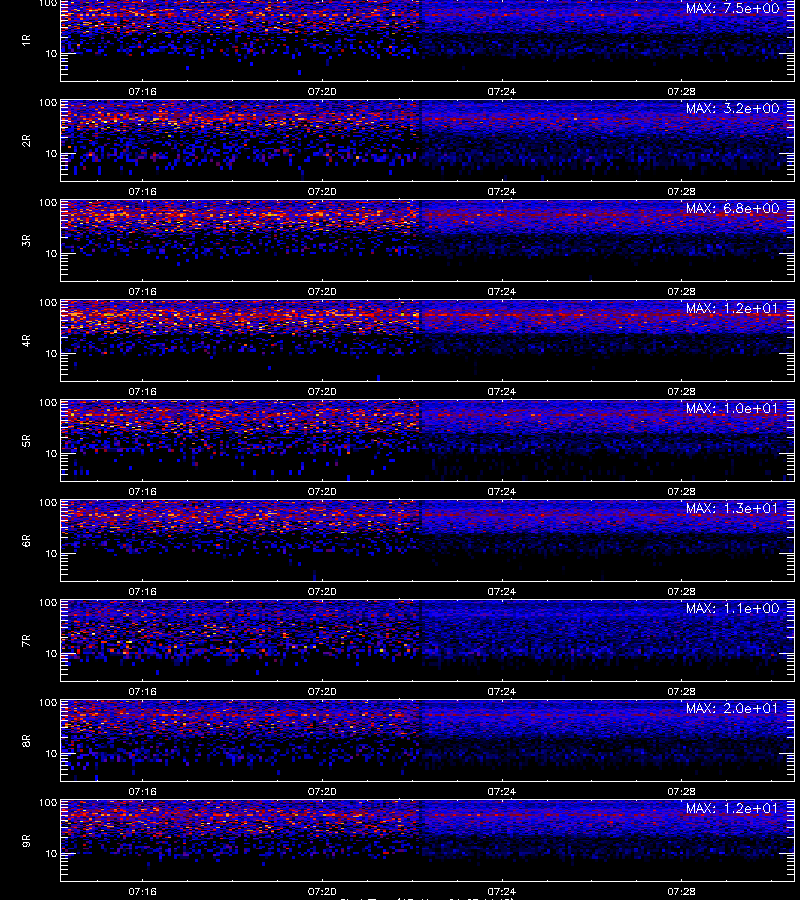Select the "9R" panel axis label

(26, 840)
